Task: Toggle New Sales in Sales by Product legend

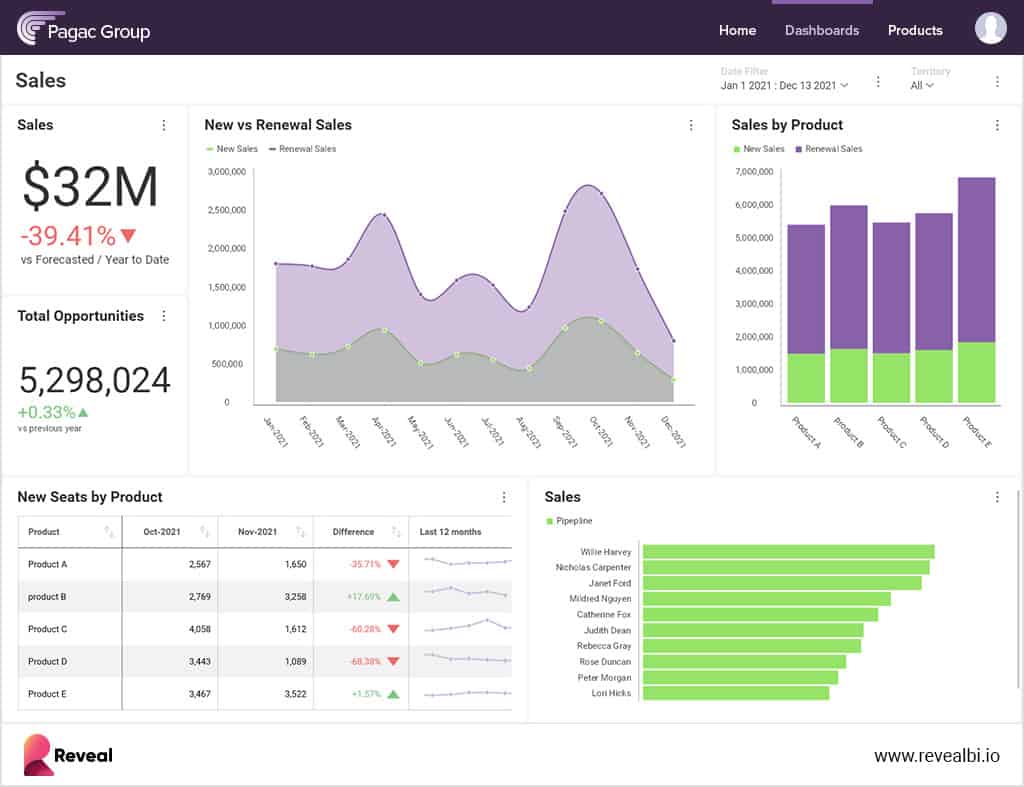Action: [759, 149]
